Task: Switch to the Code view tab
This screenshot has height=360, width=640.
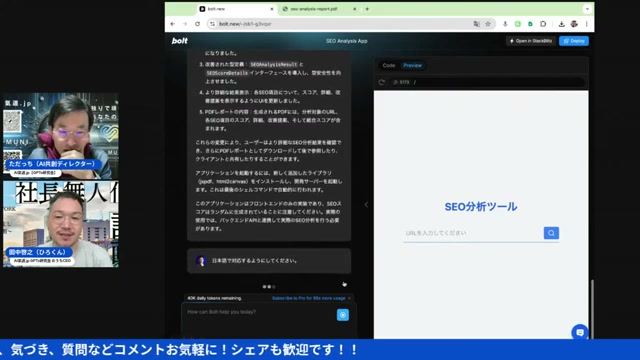Action: 389,65
